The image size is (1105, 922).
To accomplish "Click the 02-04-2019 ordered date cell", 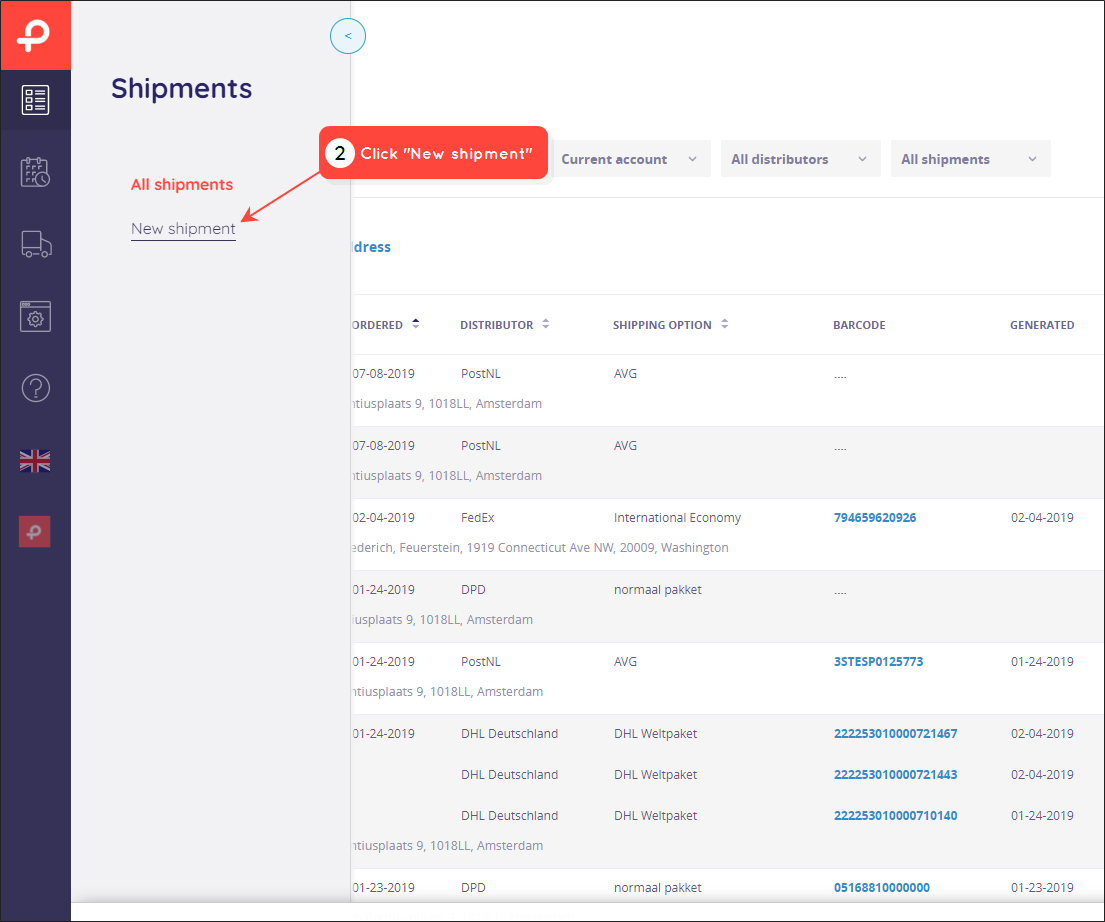I will pyautogui.click(x=383, y=517).
